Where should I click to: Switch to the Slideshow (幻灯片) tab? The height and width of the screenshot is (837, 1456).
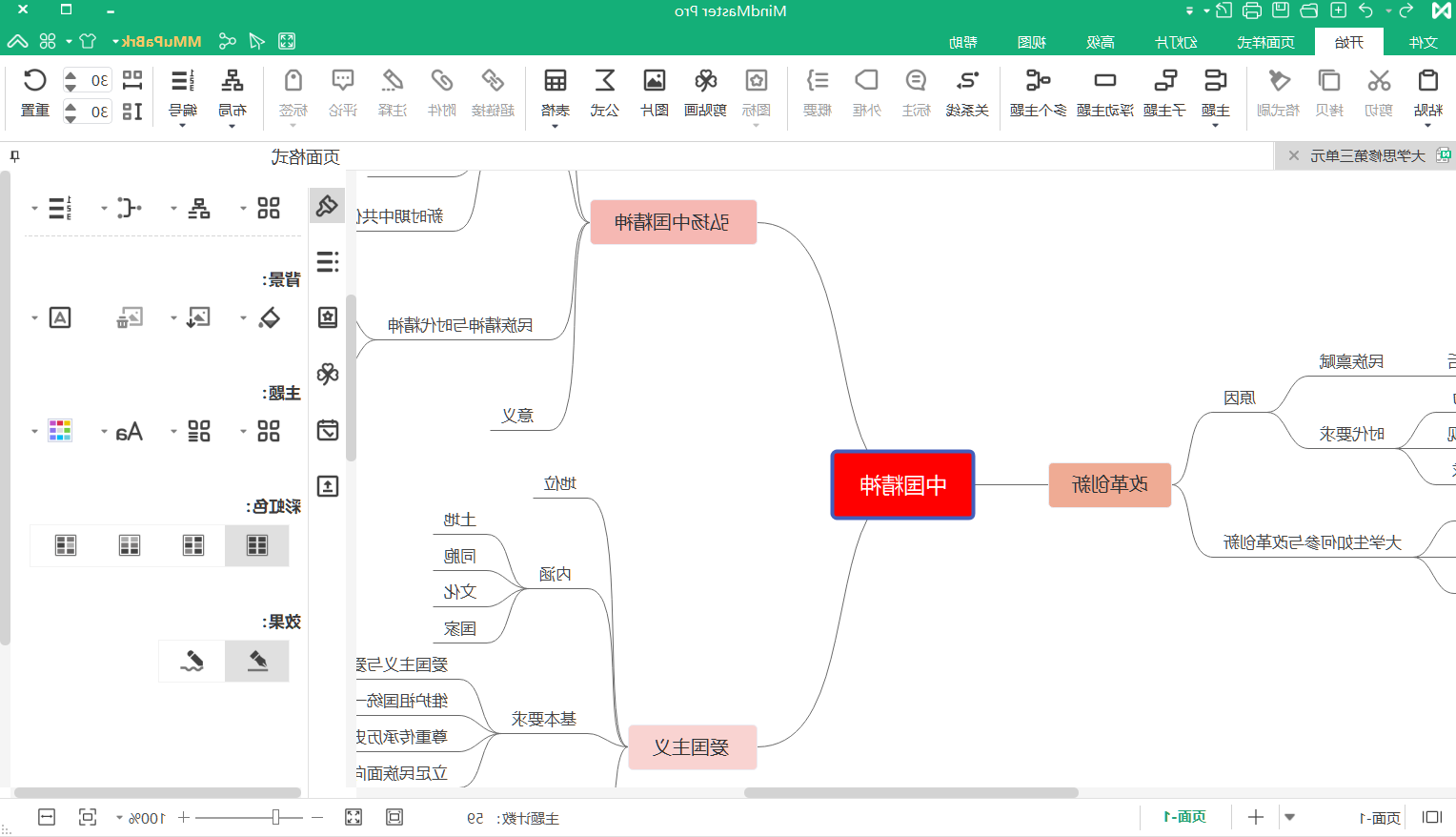[x=1176, y=42]
